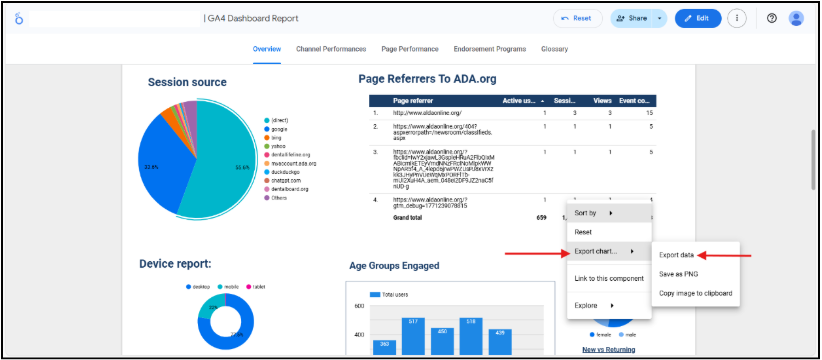Sort by the Page referrer column header
The width and height of the screenshot is (822, 360).
413,101
